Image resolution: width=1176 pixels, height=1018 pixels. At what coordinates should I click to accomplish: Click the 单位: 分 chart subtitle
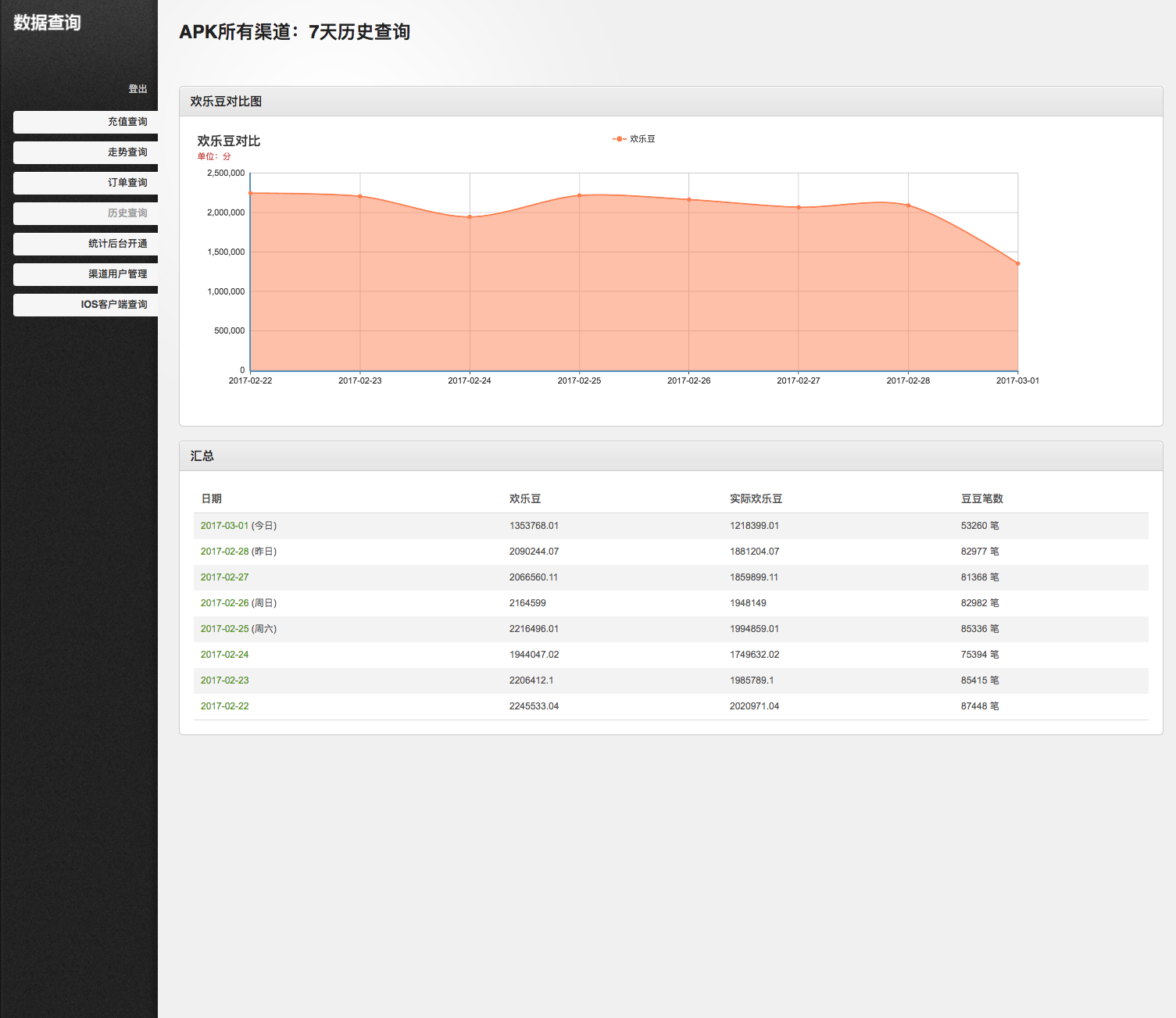(214, 156)
